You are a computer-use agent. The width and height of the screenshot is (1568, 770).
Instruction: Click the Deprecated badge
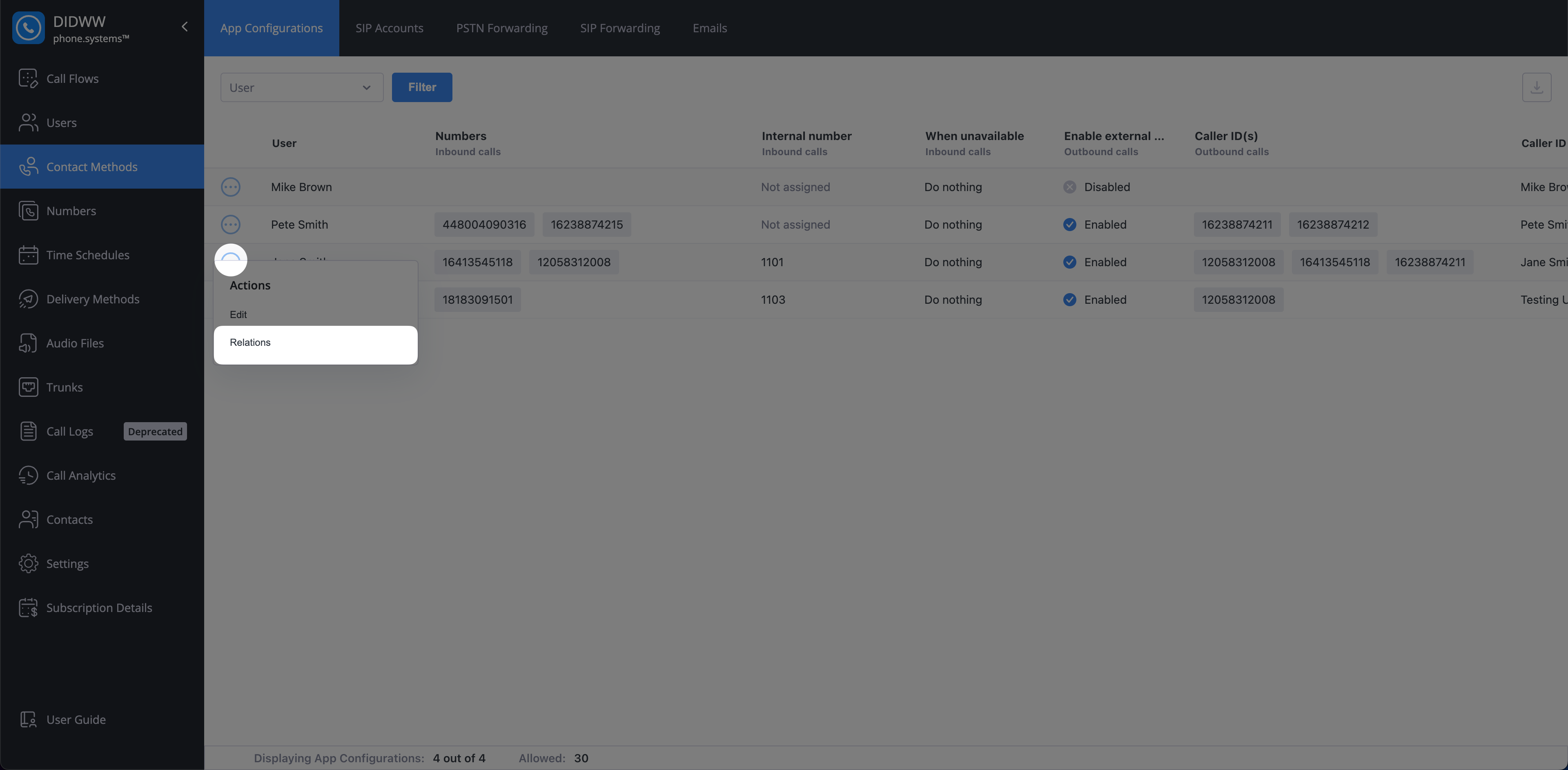[x=155, y=432]
